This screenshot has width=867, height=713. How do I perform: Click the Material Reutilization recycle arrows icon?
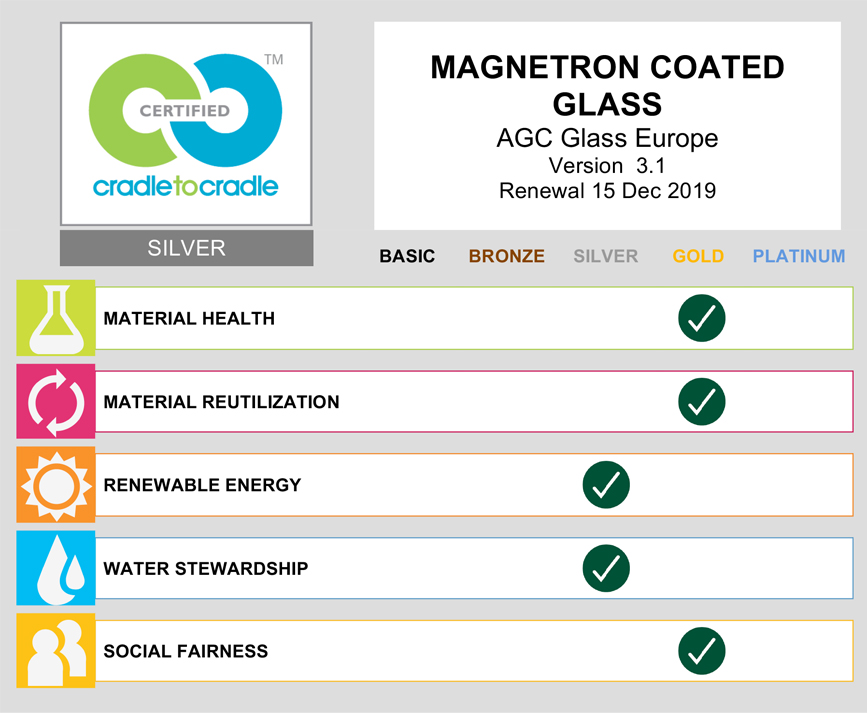(56, 401)
